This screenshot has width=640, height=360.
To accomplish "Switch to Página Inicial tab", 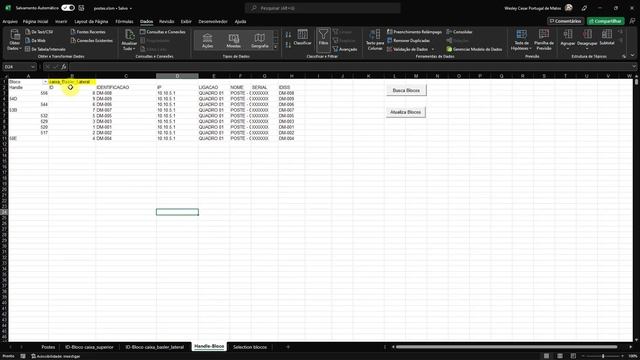I will 36,22.
